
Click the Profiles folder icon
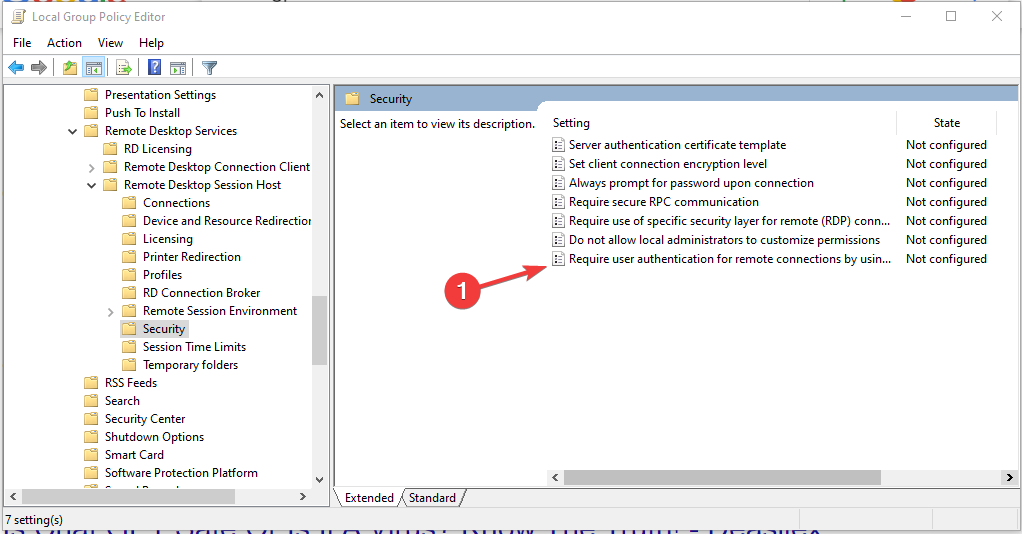[129, 274]
